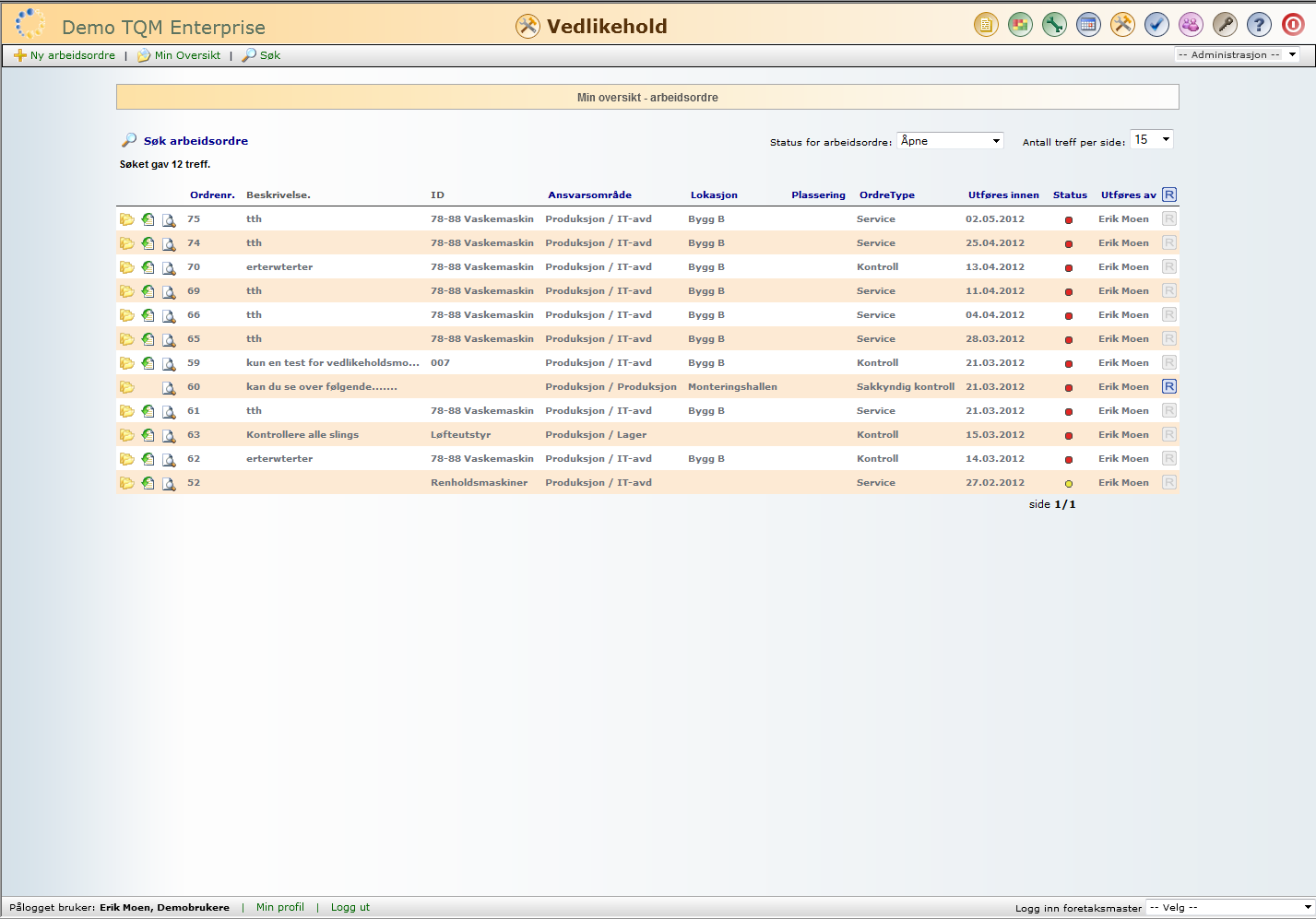Viewport: 1316px width, 919px height.
Task: Sort by Utføres innen column header
Action: coord(1003,195)
